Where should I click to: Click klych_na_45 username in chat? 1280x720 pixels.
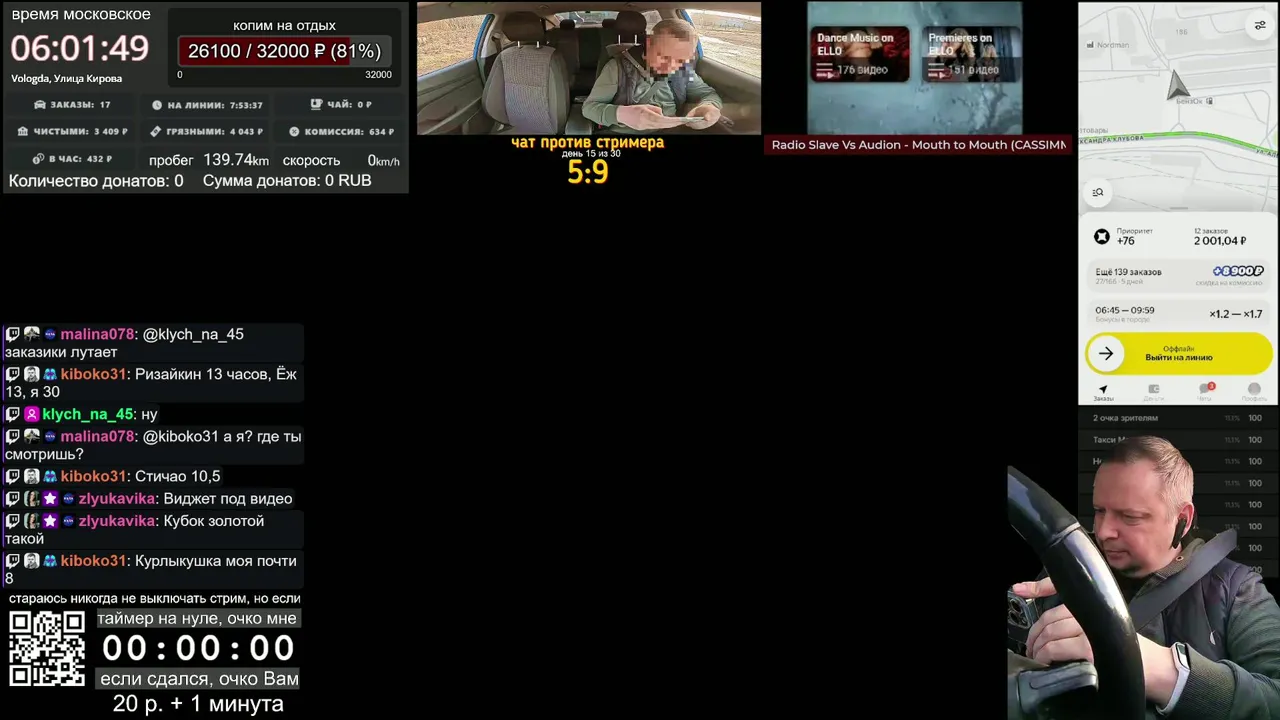point(87,414)
